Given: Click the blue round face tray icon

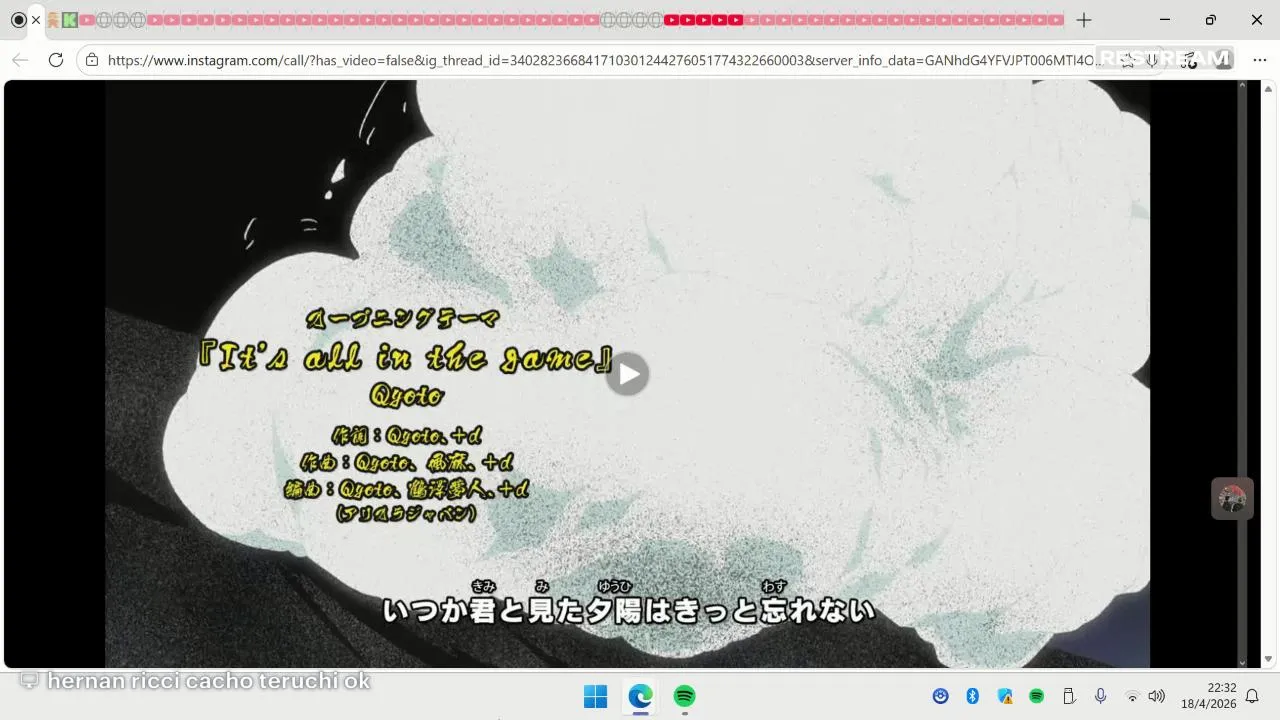Looking at the screenshot, I should (940, 696).
